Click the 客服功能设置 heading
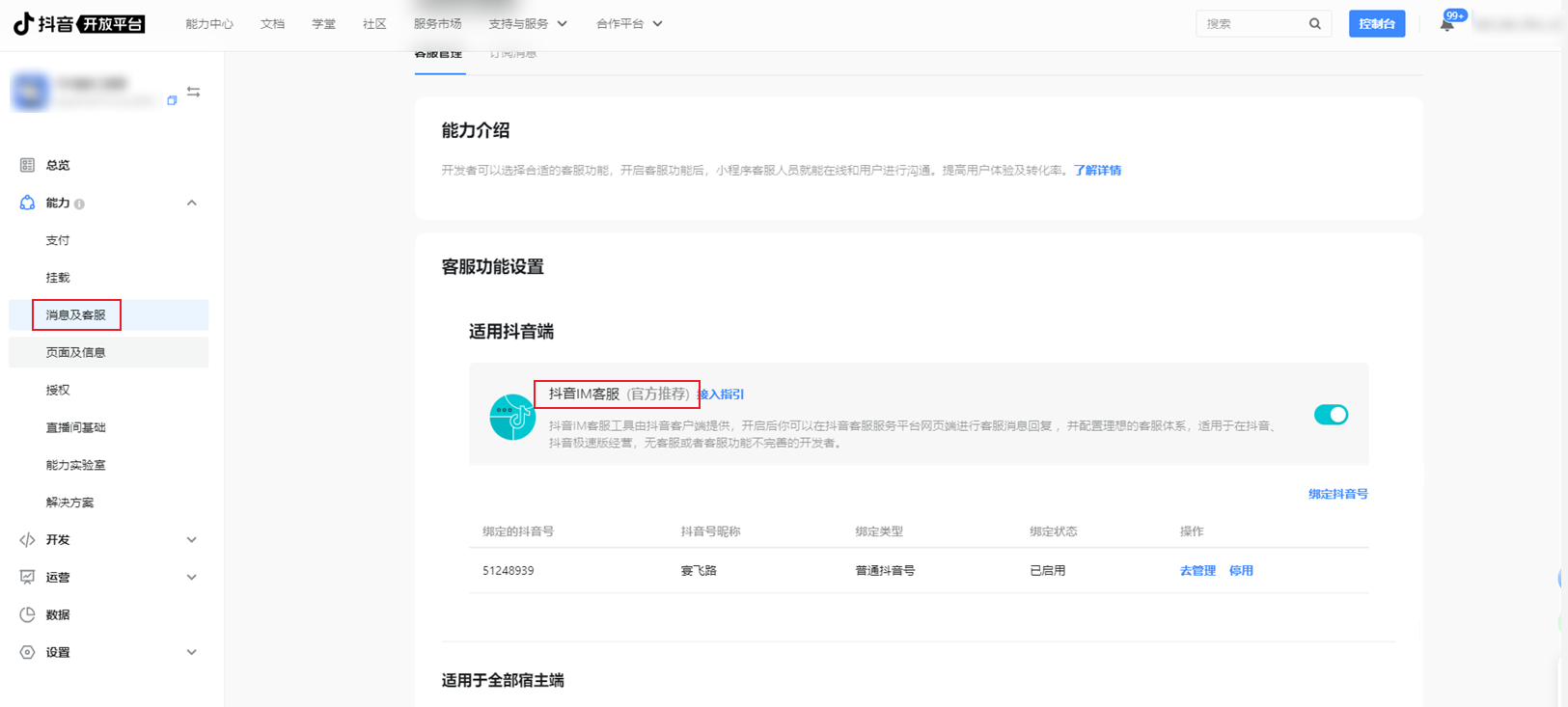The height and width of the screenshot is (707, 1568). pyautogui.click(x=493, y=267)
